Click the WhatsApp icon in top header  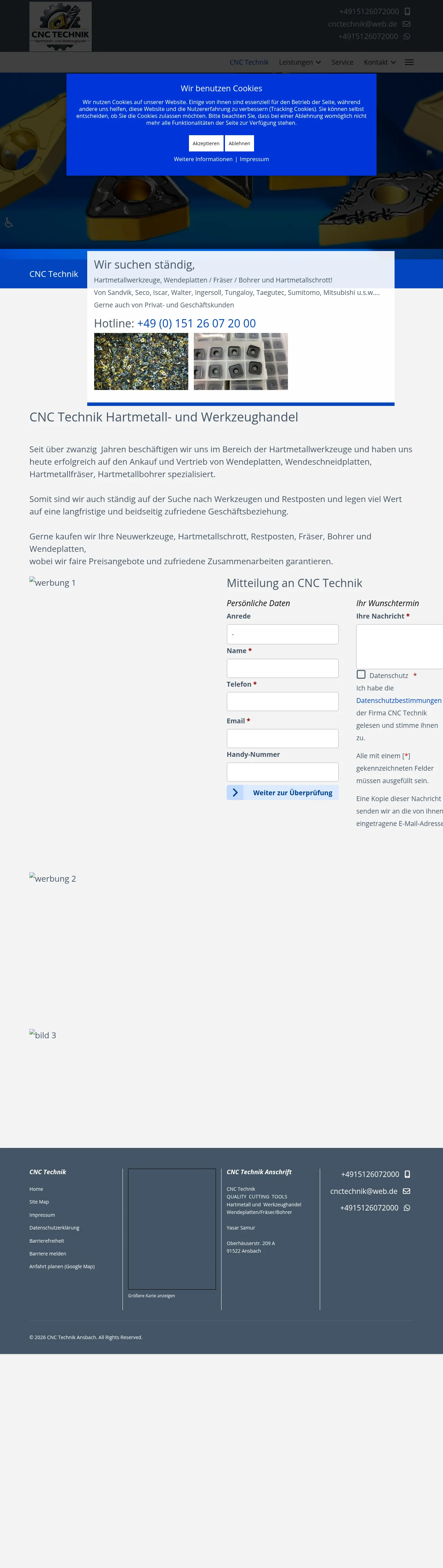[406, 37]
